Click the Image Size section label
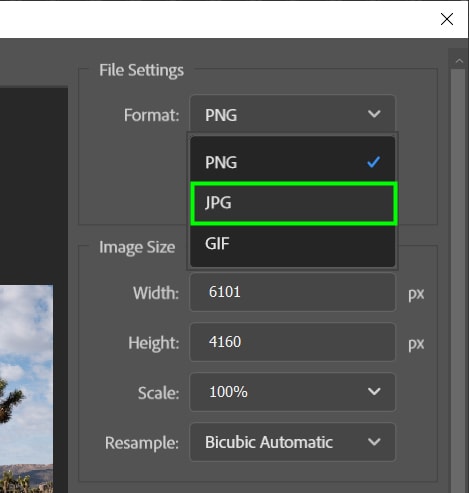 click(x=137, y=247)
